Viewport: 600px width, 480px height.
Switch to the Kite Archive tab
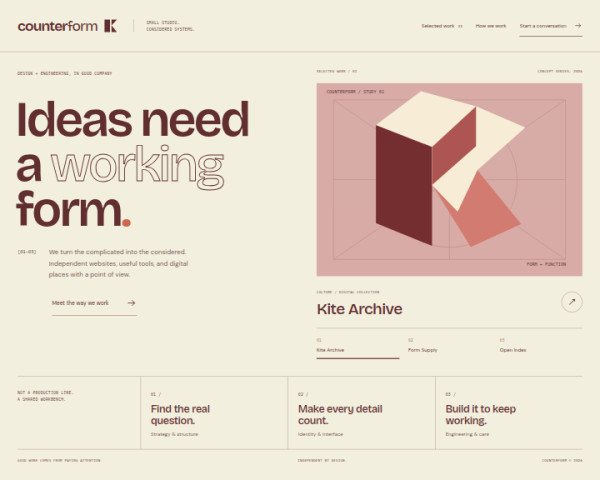tap(358, 346)
